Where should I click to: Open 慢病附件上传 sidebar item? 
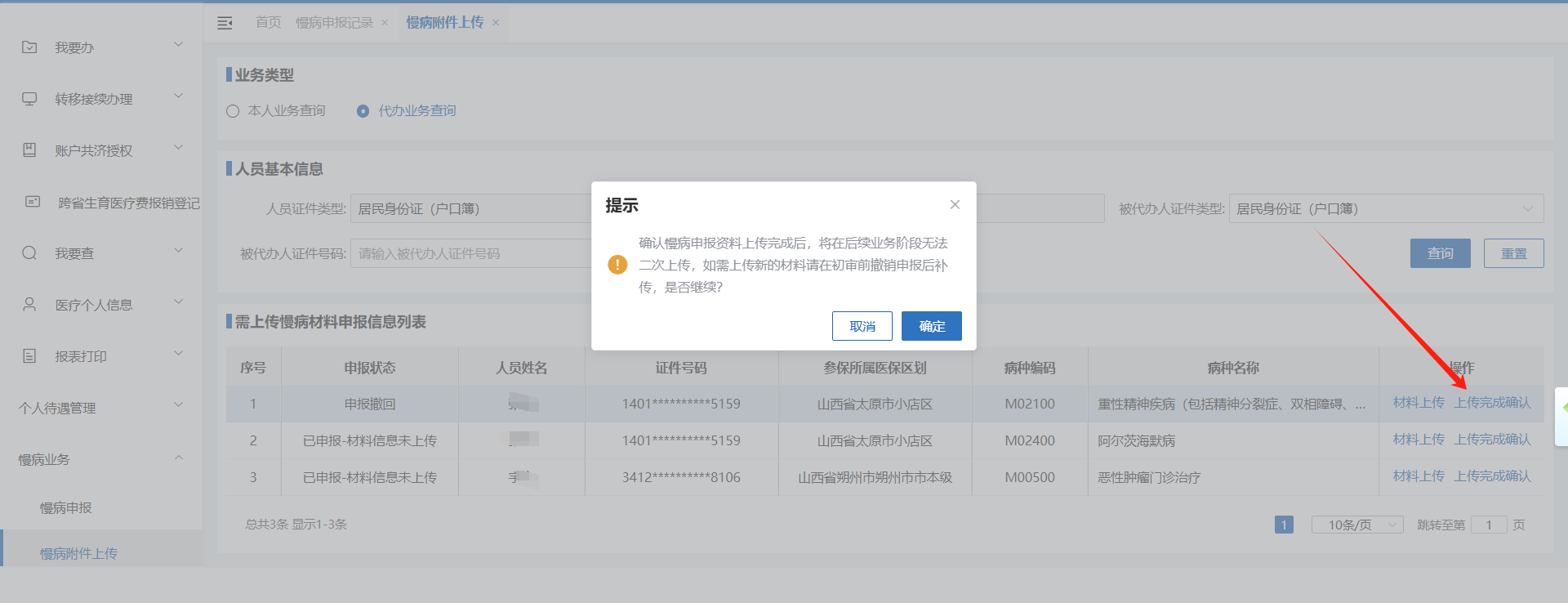point(78,554)
